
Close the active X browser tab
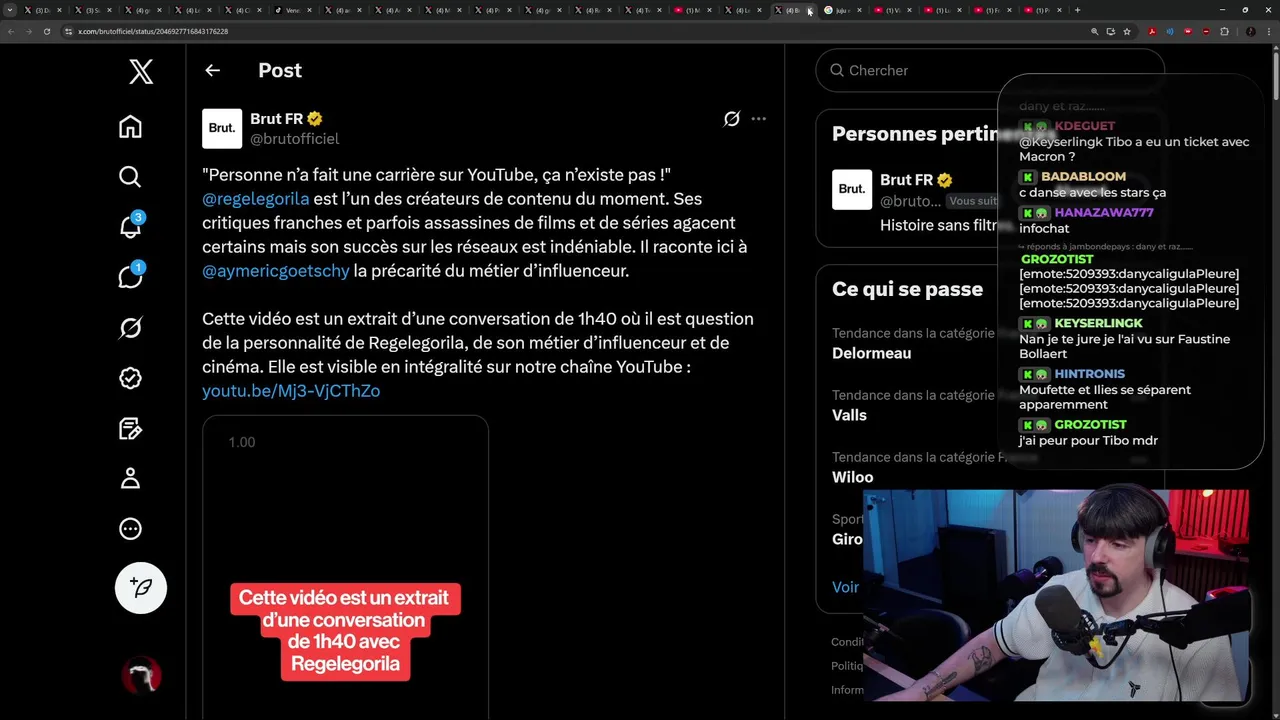click(x=811, y=11)
